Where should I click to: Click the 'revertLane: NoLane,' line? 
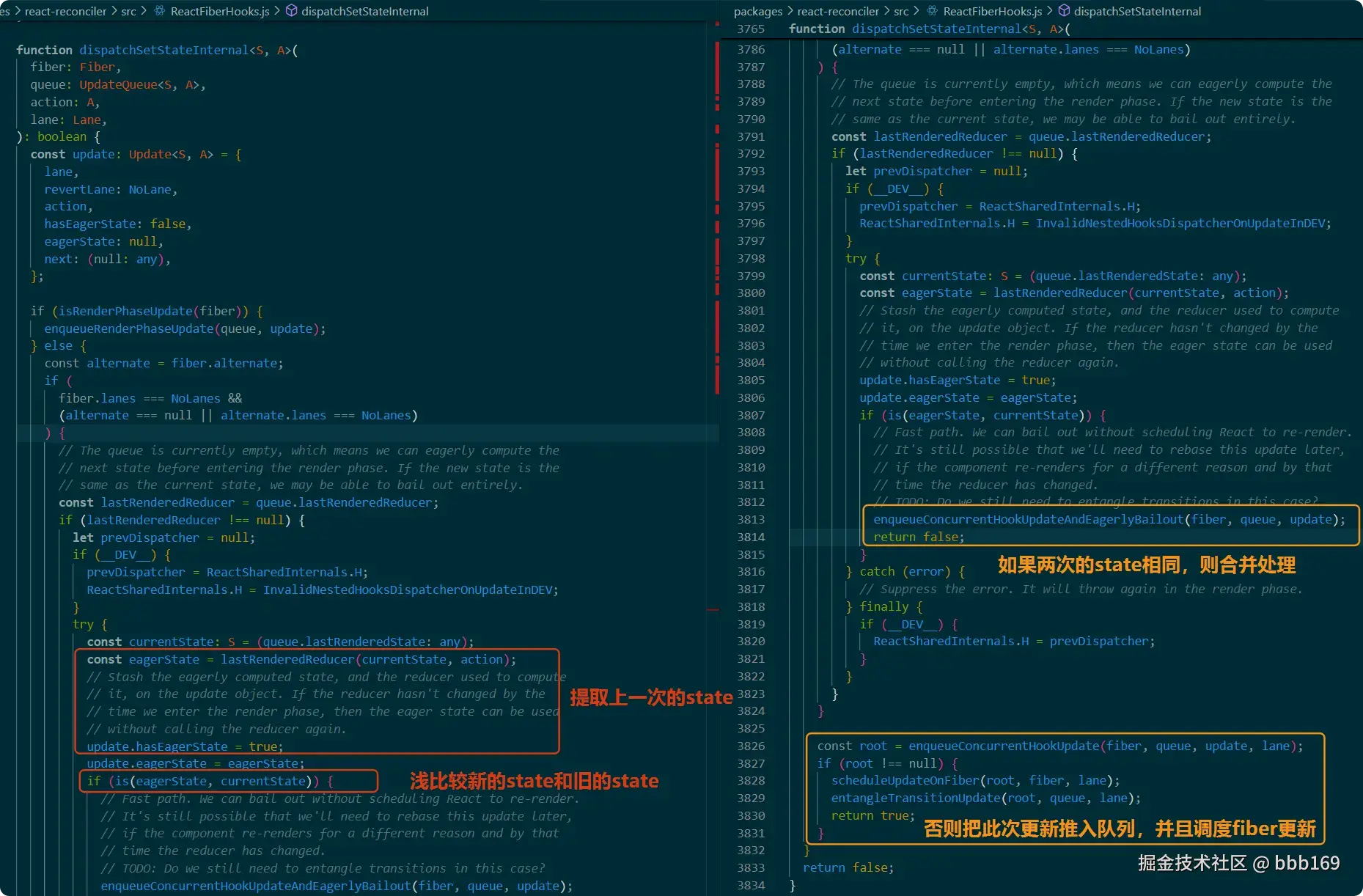[111, 189]
